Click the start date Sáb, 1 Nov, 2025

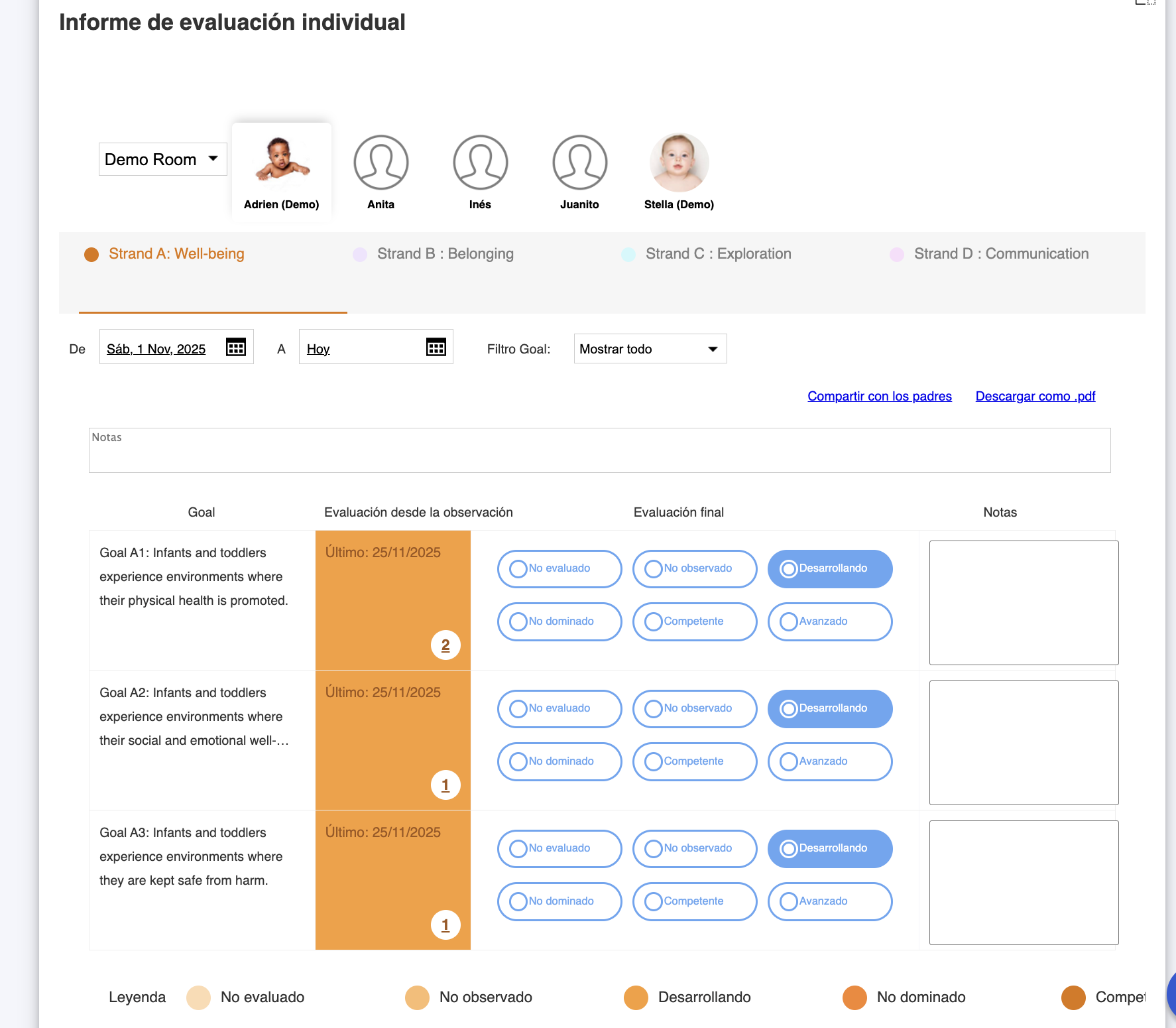coord(156,349)
